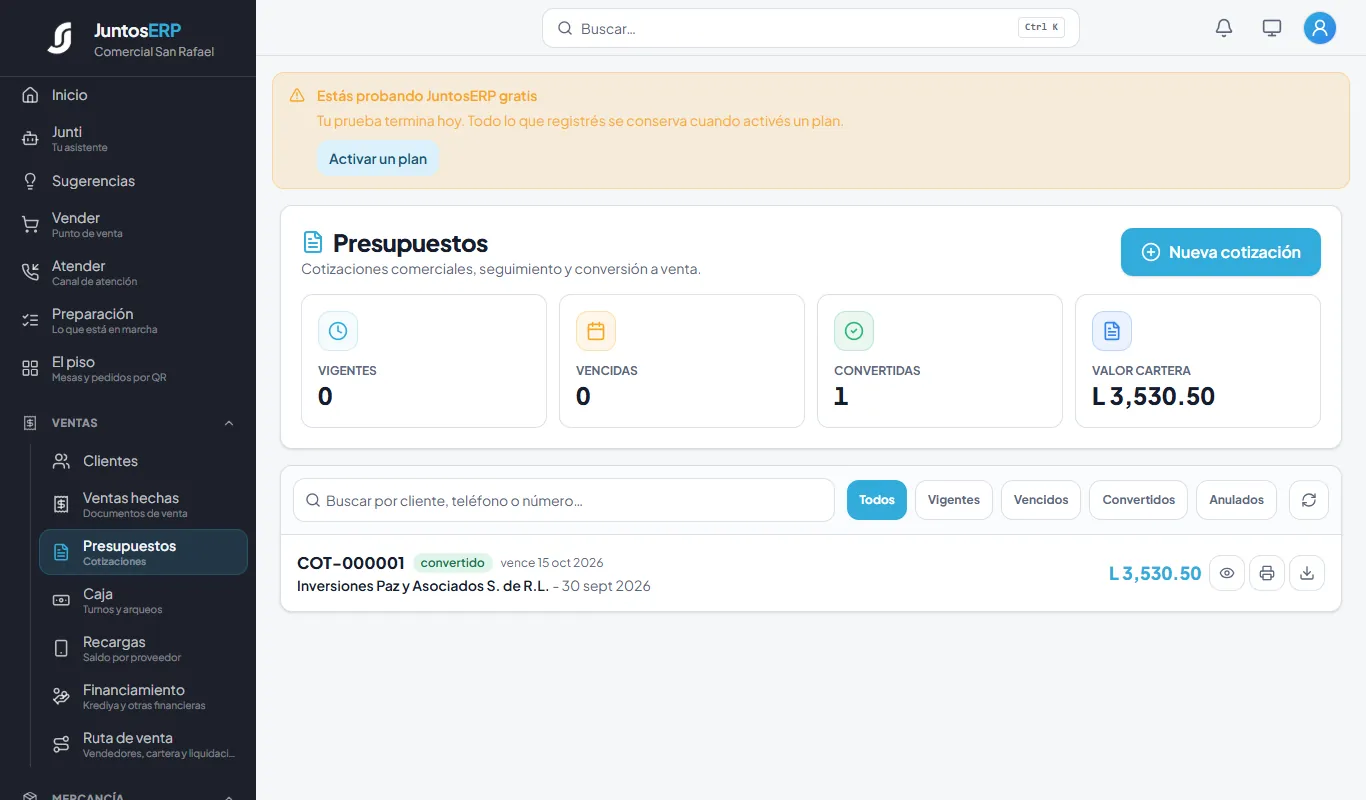
Task: Click the JuntosERP logo
Action: click(x=60, y=38)
